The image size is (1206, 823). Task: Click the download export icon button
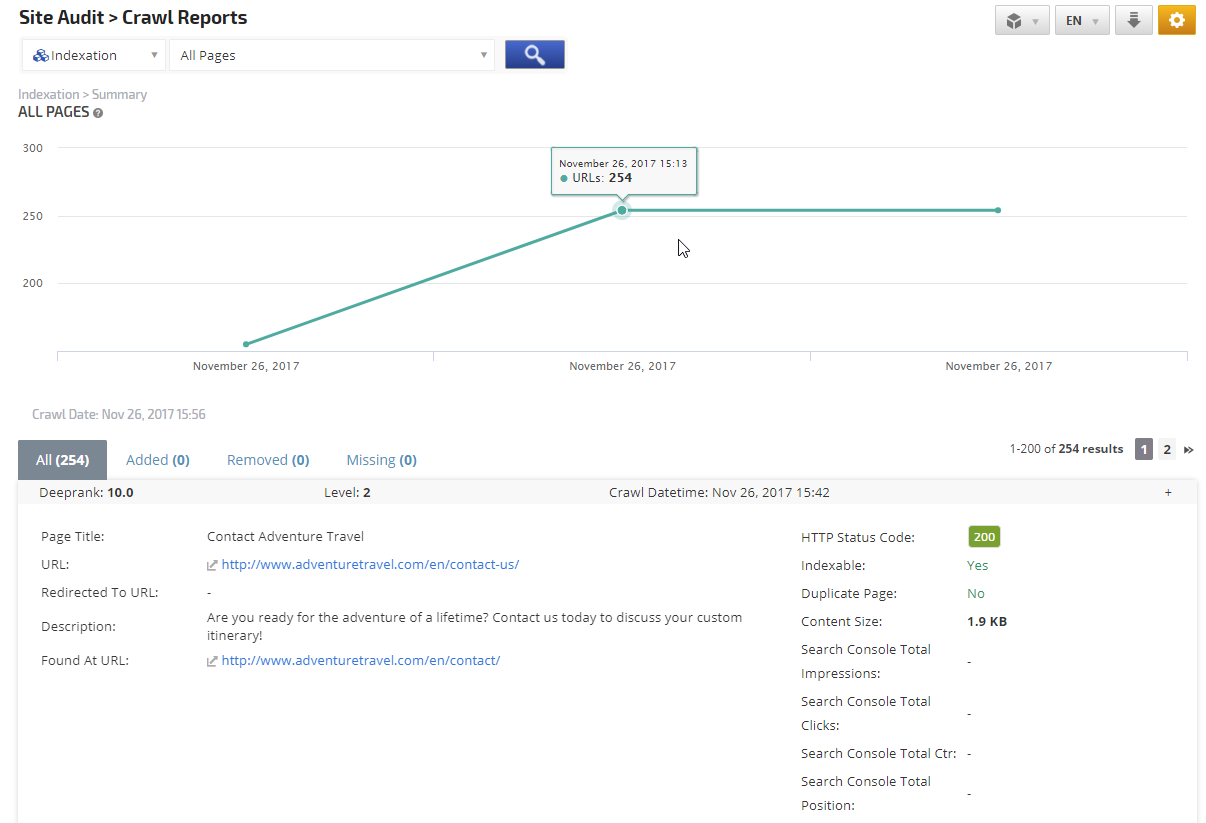point(1133,20)
